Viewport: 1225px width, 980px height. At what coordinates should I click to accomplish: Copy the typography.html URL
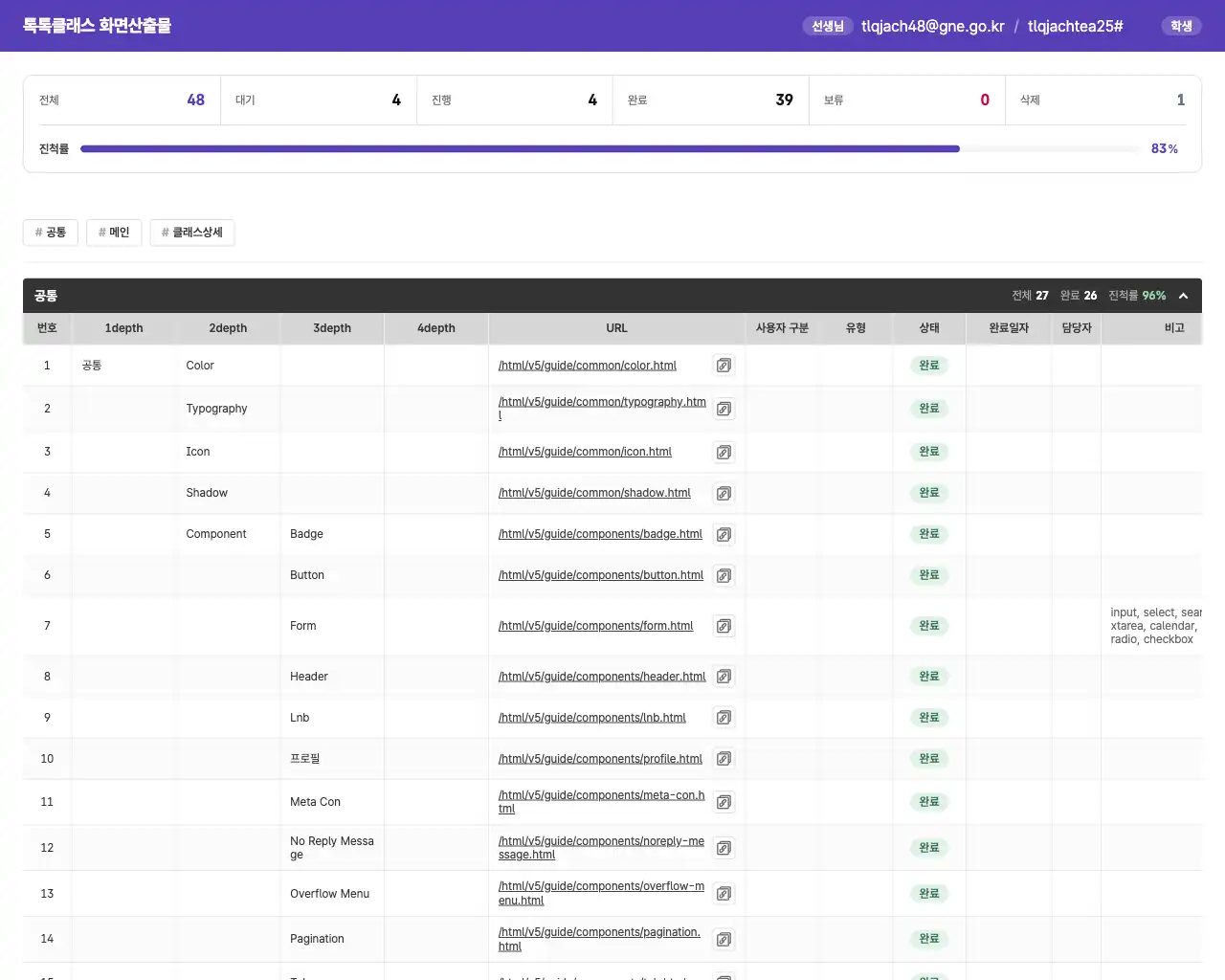pos(724,409)
